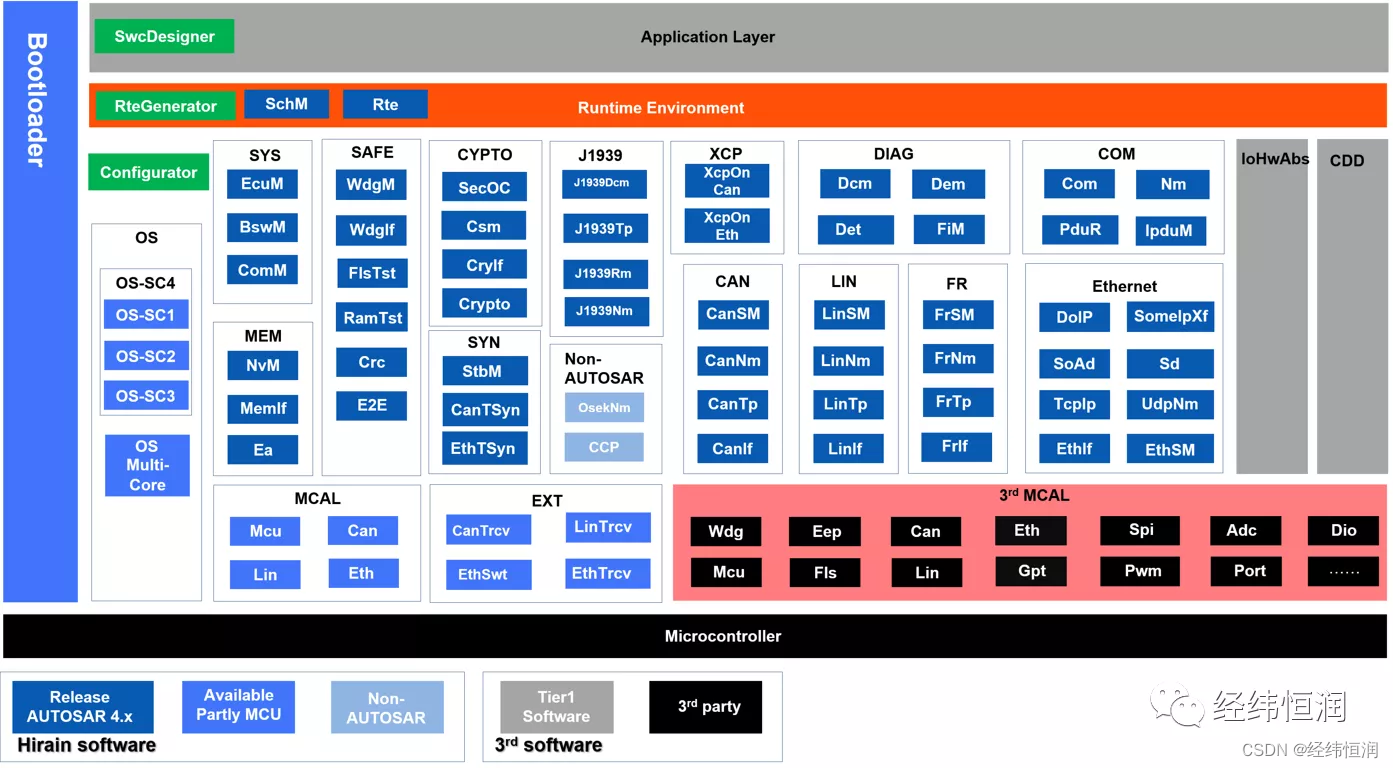Click the 3rd party legend item
This screenshot has height=768, width=1393.
(x=705, y=706)
